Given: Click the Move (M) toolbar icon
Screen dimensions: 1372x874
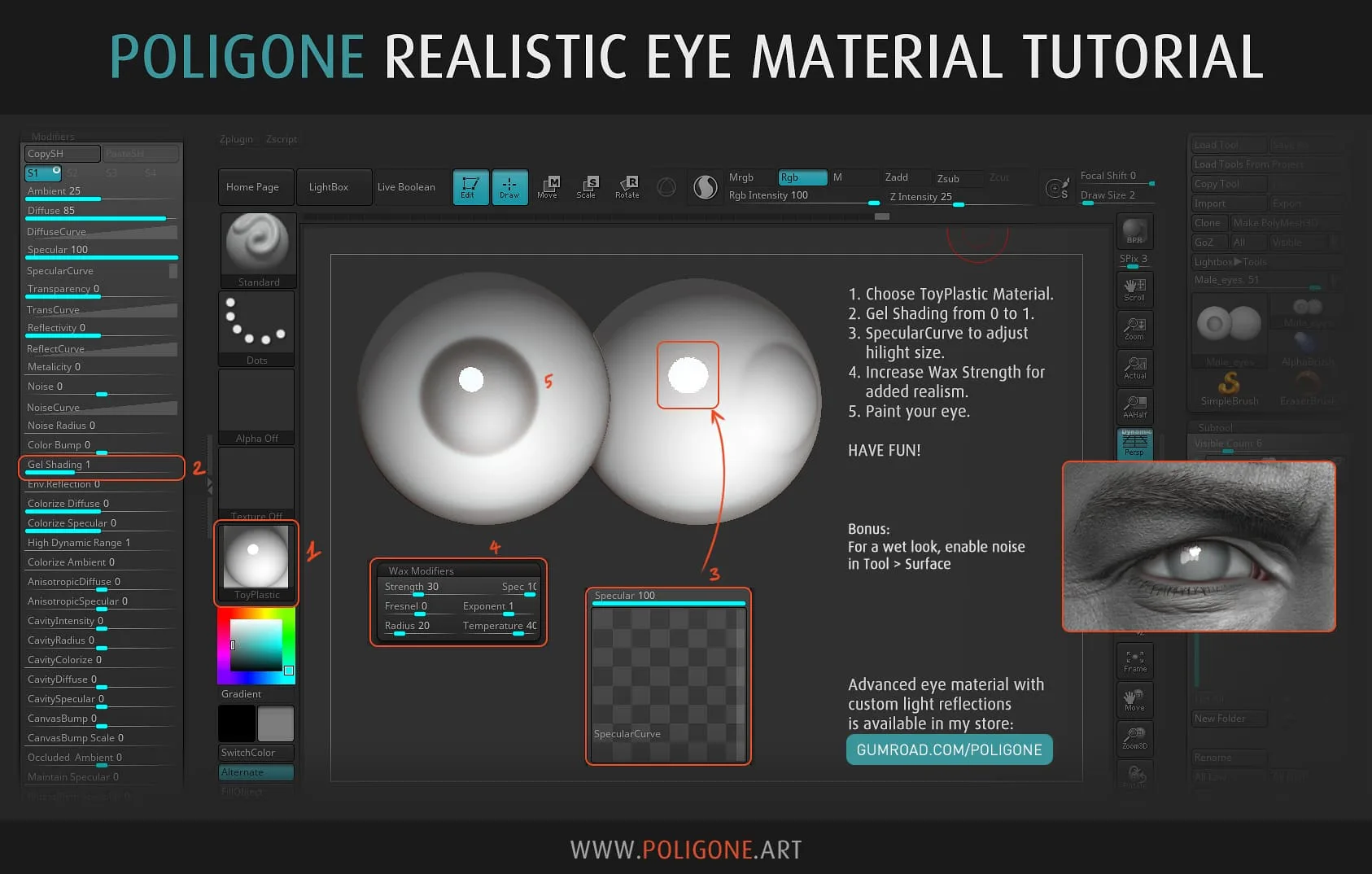Looking at the screenshot, I should tap(550, 187).
